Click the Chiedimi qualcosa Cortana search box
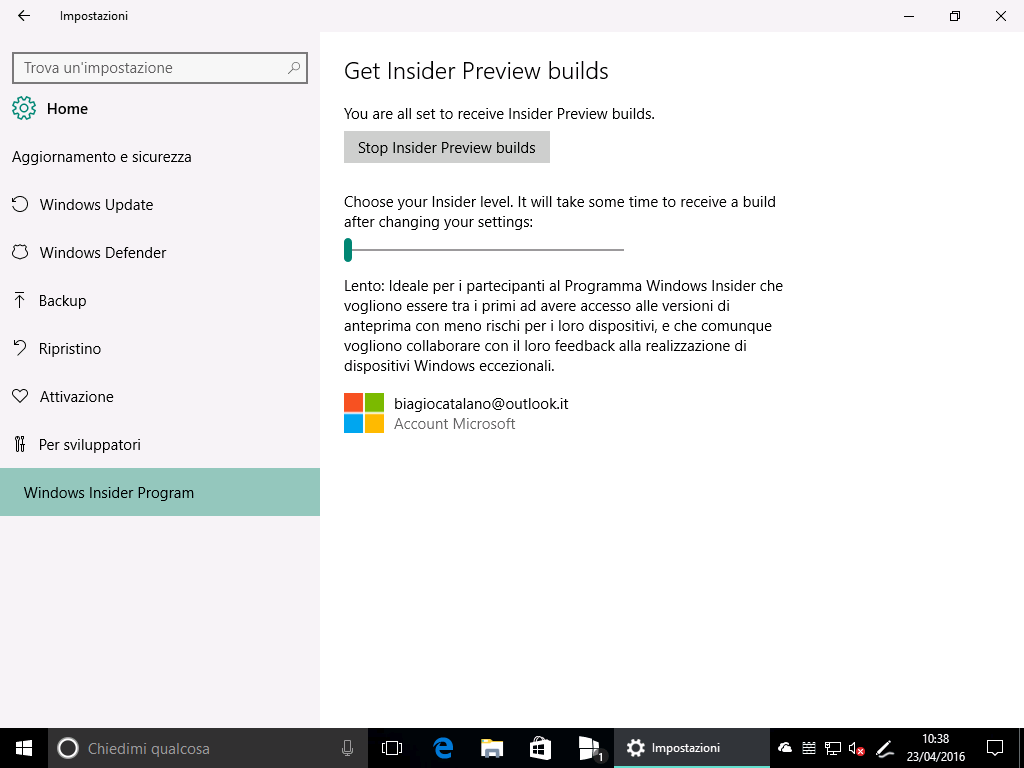This screenshot has width=1024, height=768. click(208, 748)
